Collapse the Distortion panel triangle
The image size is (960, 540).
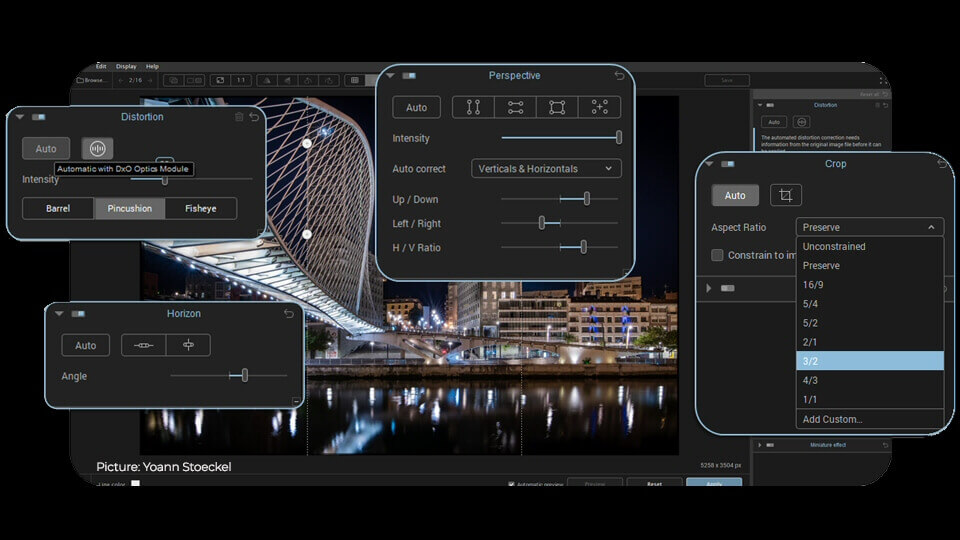20,117
